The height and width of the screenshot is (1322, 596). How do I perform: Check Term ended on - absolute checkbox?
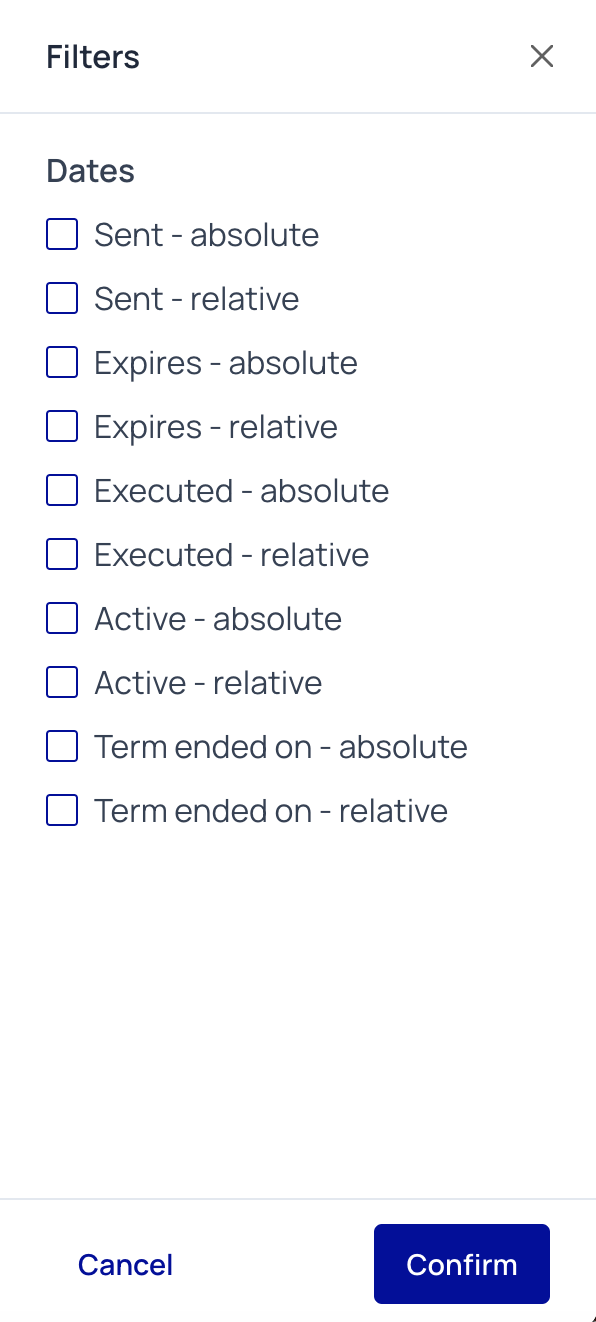[x=62, y=747]
